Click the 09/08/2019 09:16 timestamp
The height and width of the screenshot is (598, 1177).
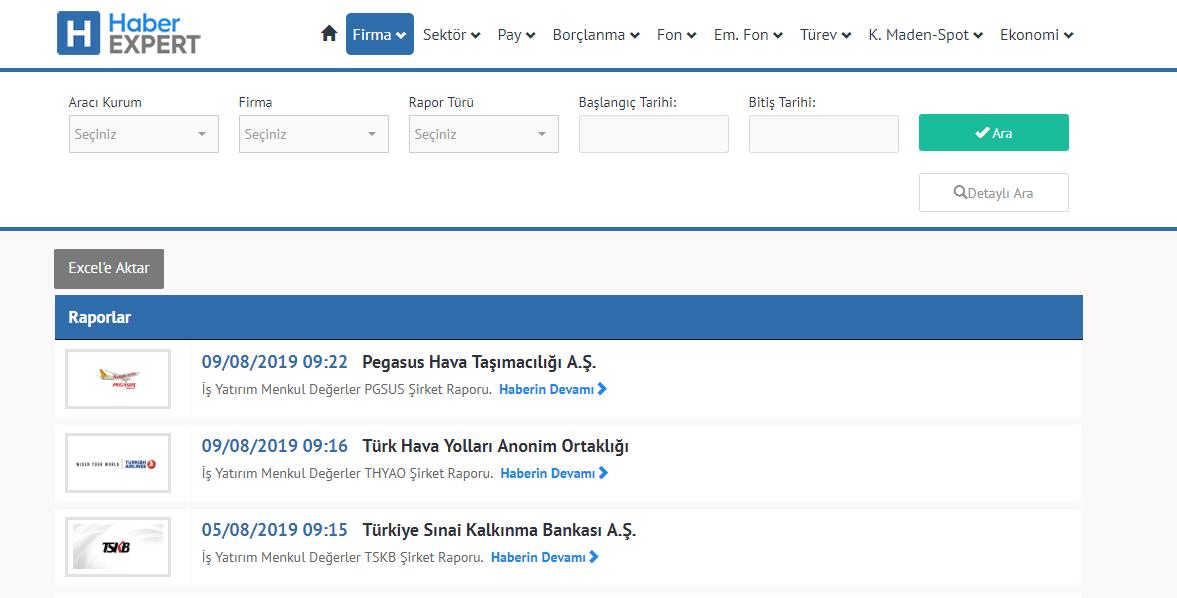pos(275,446)
